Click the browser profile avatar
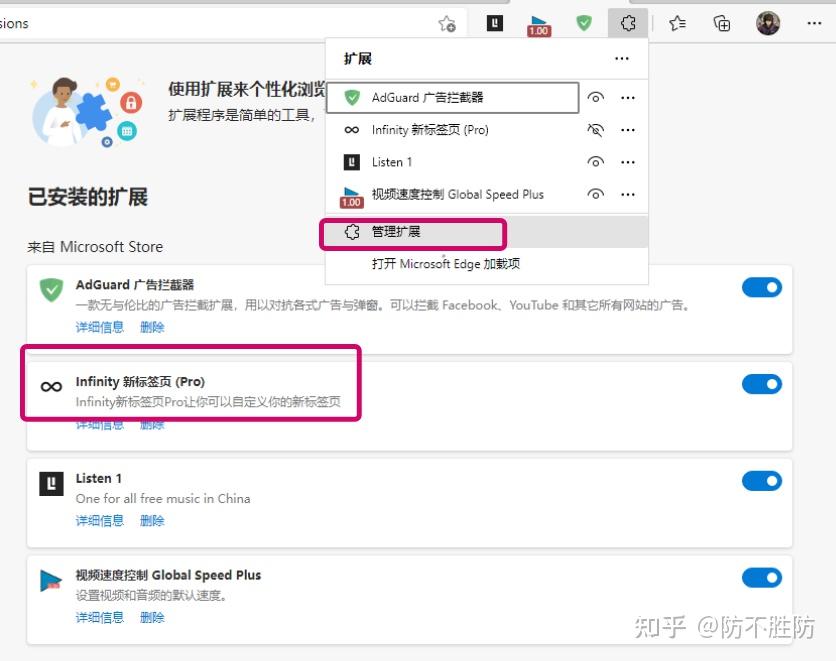This screenshot has height=661, width=836. click(768, 22)
